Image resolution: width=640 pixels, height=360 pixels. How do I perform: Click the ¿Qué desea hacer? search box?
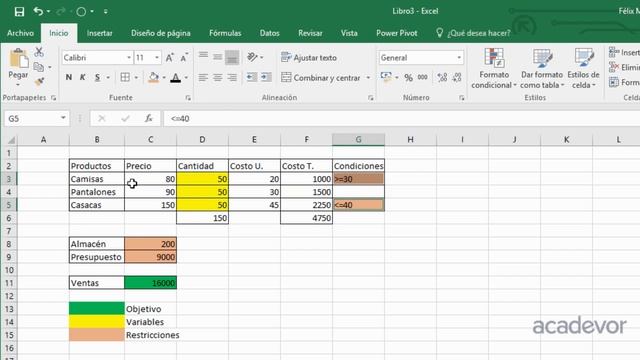pos(473,33)
